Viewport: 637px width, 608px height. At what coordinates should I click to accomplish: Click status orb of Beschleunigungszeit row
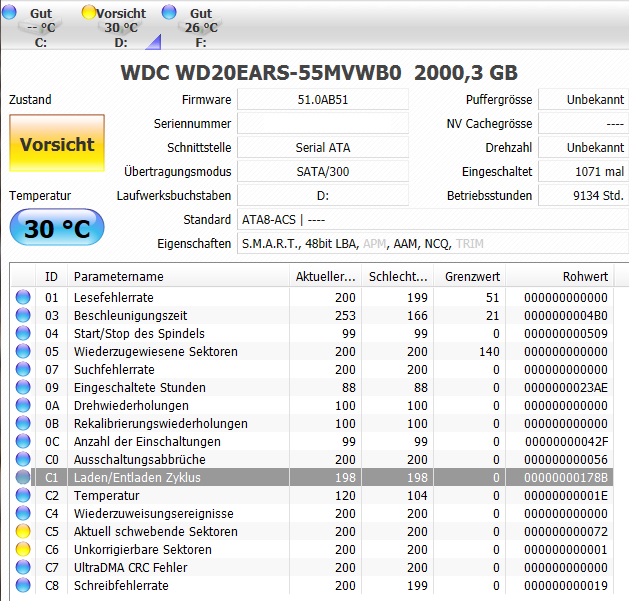[x=23, y=315]
